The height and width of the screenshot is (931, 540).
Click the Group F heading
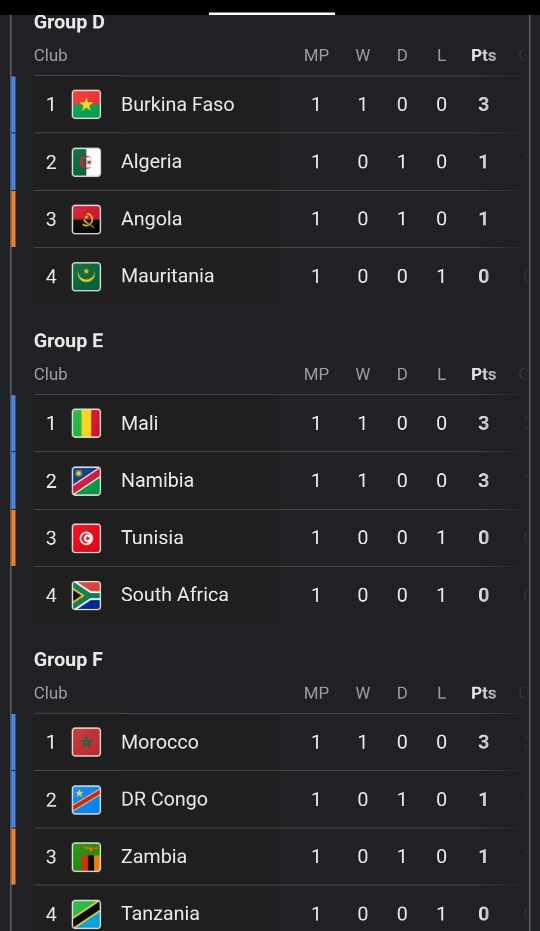[x=68, y=660]
